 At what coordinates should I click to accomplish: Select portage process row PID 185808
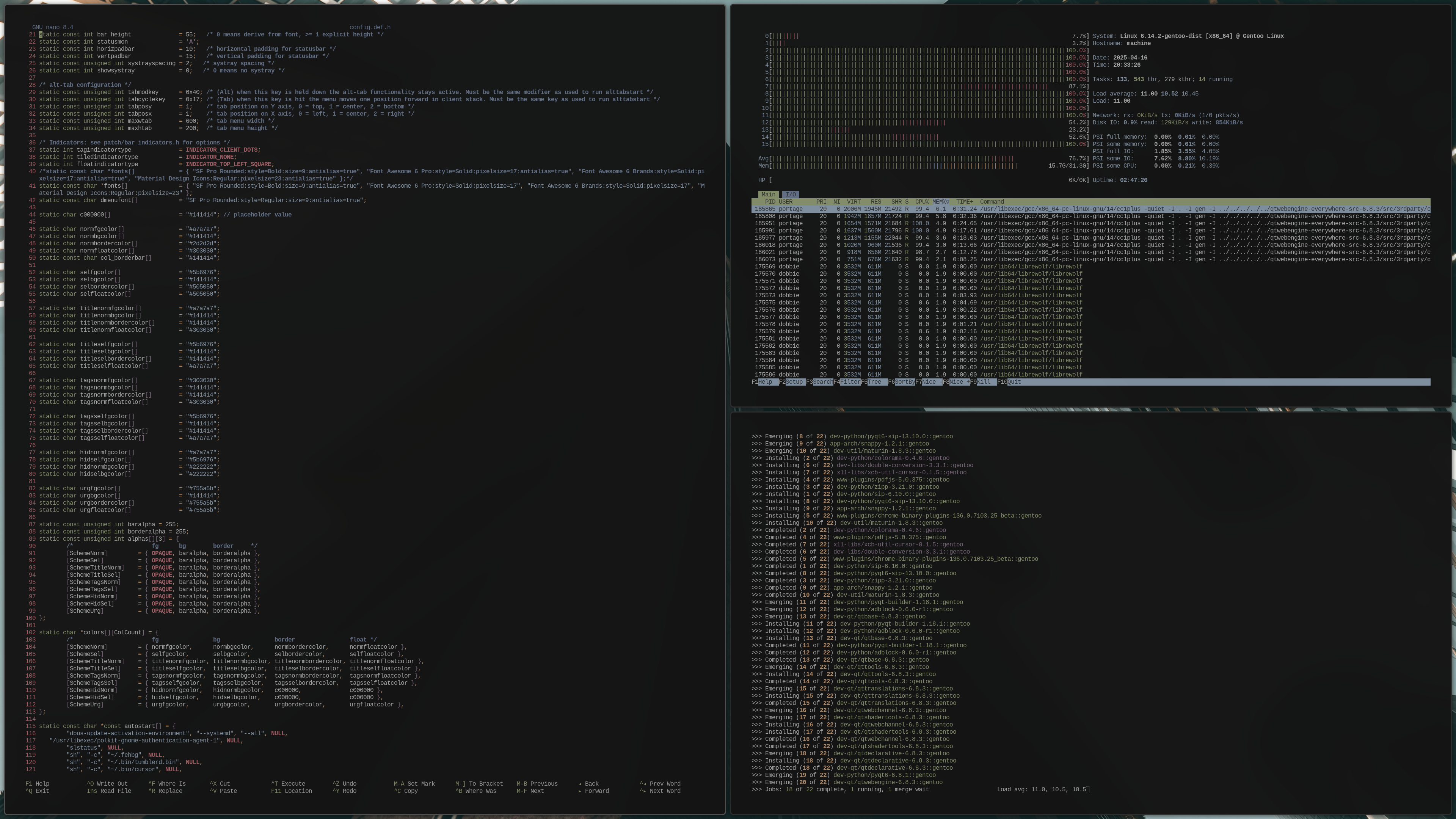point(1091,217)
